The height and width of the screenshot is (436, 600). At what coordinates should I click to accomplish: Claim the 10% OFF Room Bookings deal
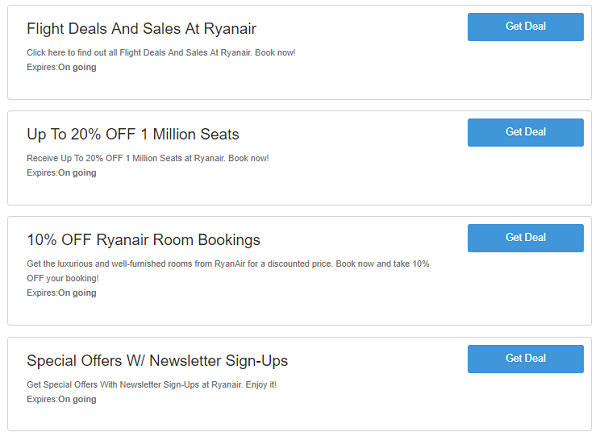525,238
